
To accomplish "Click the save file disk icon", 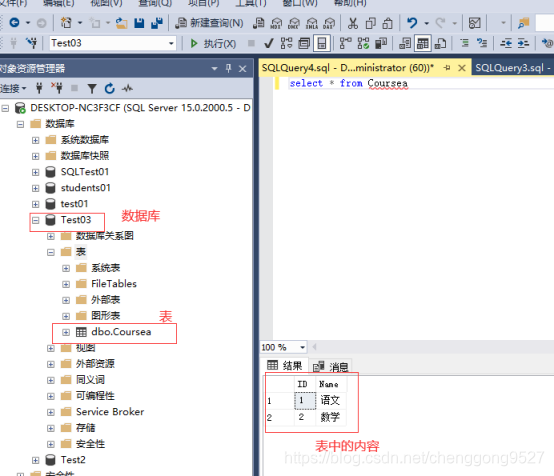I will [x=139, y=23].
